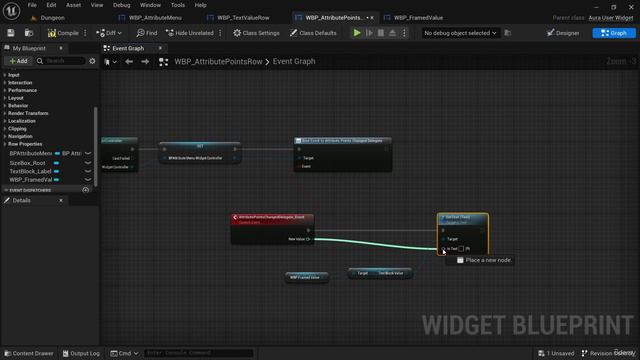Open the Debug menu
This screenshot has height=360, width=640.
point(122,5)
